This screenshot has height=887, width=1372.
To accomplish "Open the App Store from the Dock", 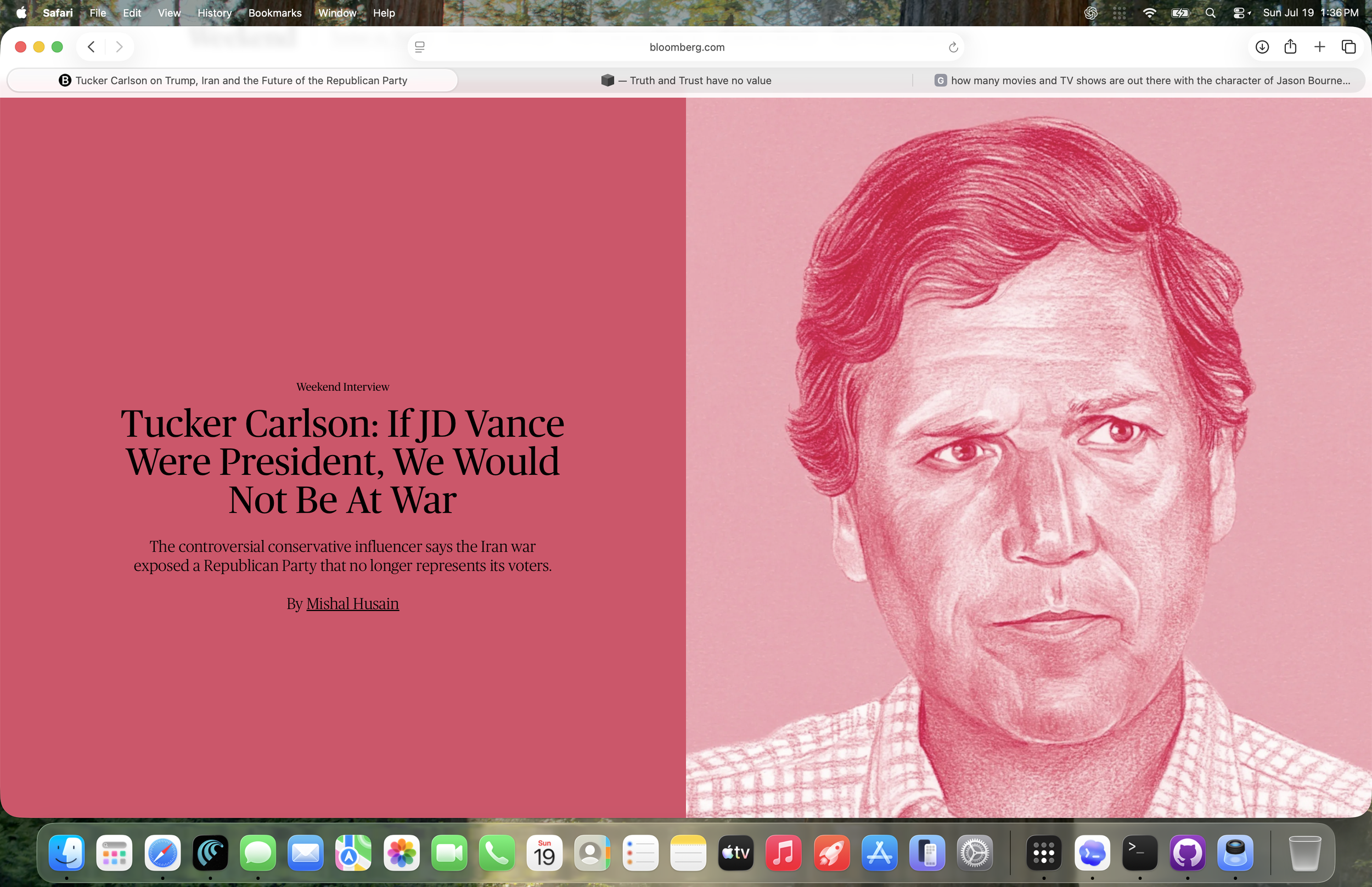I will pyautogui.click(x=879, y=853).
